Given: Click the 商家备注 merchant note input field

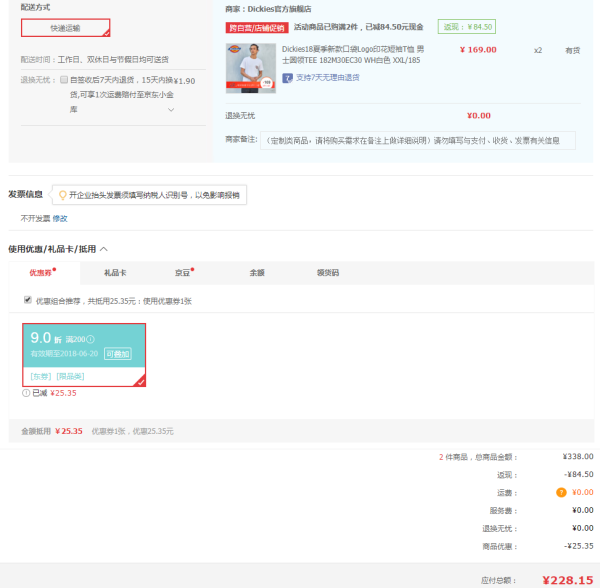Looking at the screenshot, I should [418, 141].
